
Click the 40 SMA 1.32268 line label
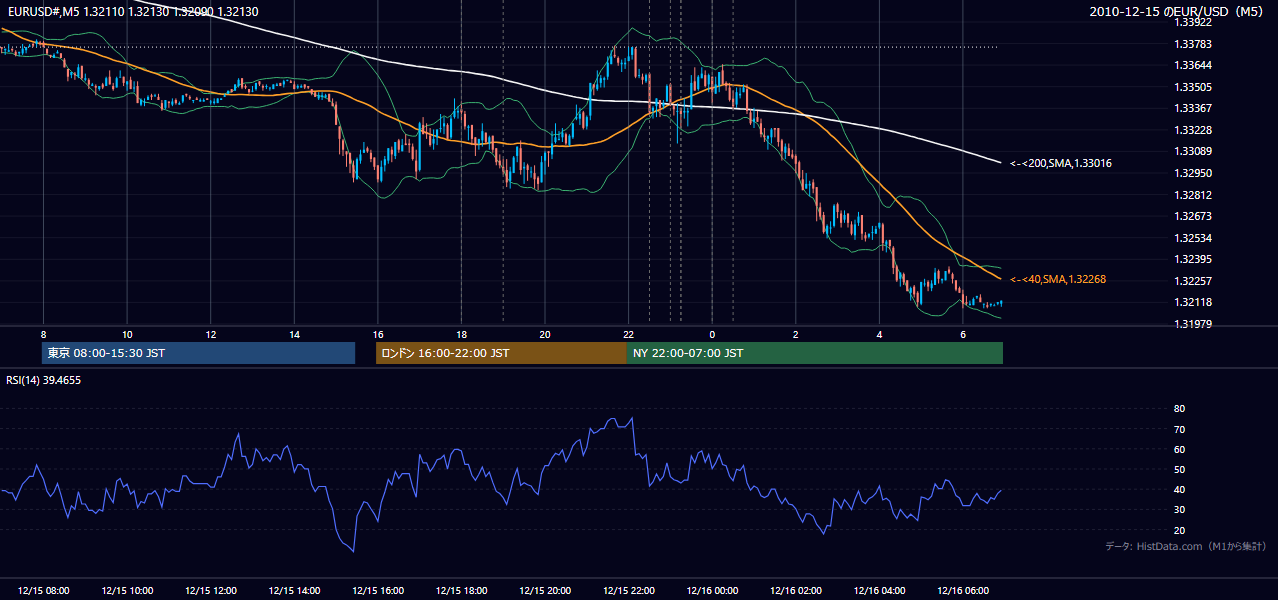(1058, 279)
